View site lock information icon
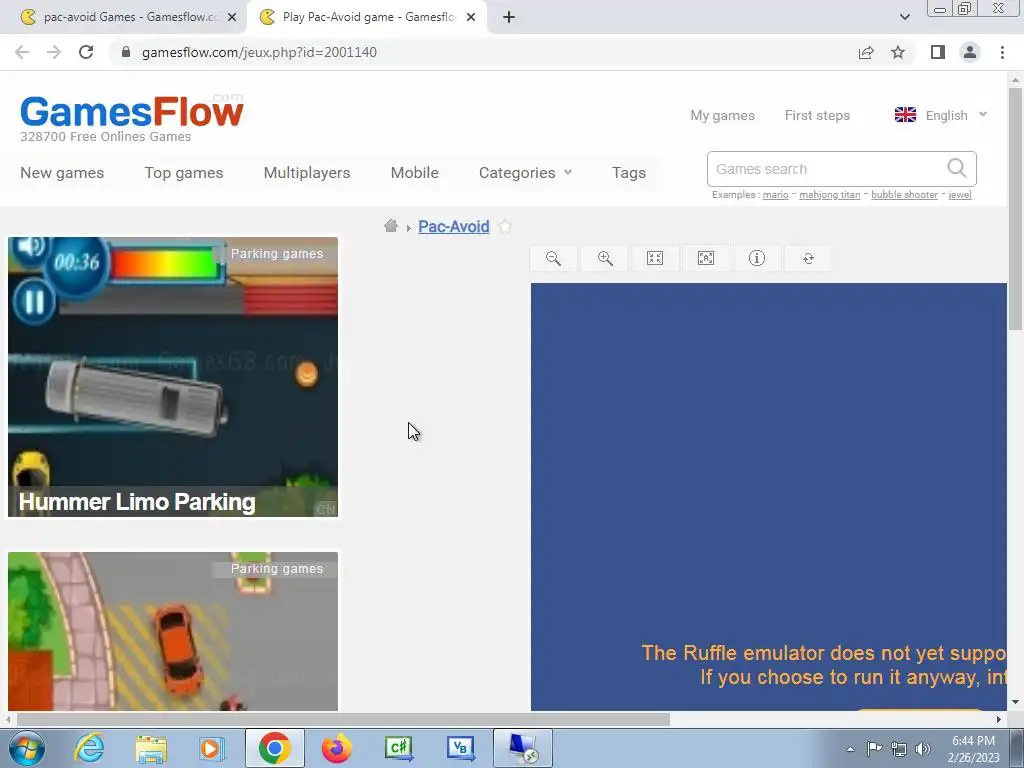The width and height of the screenshot is (1024, 768). coord(126,52)
